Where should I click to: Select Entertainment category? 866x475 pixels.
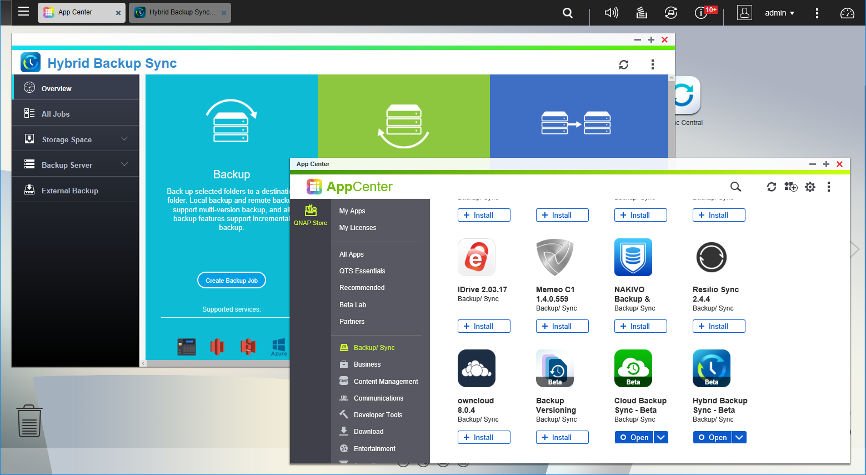coord(367,448)
